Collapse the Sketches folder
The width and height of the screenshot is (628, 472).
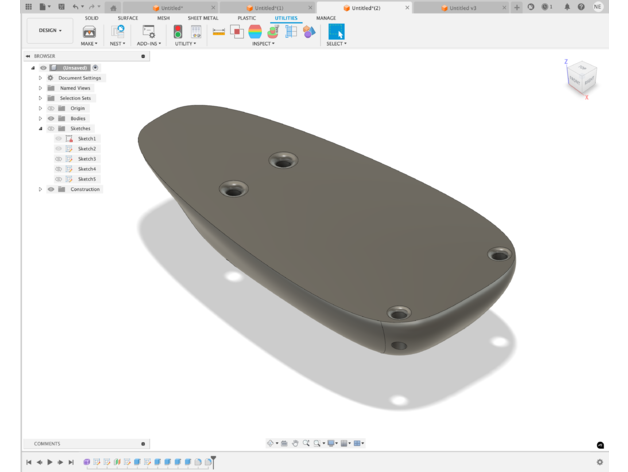point(41,129)
